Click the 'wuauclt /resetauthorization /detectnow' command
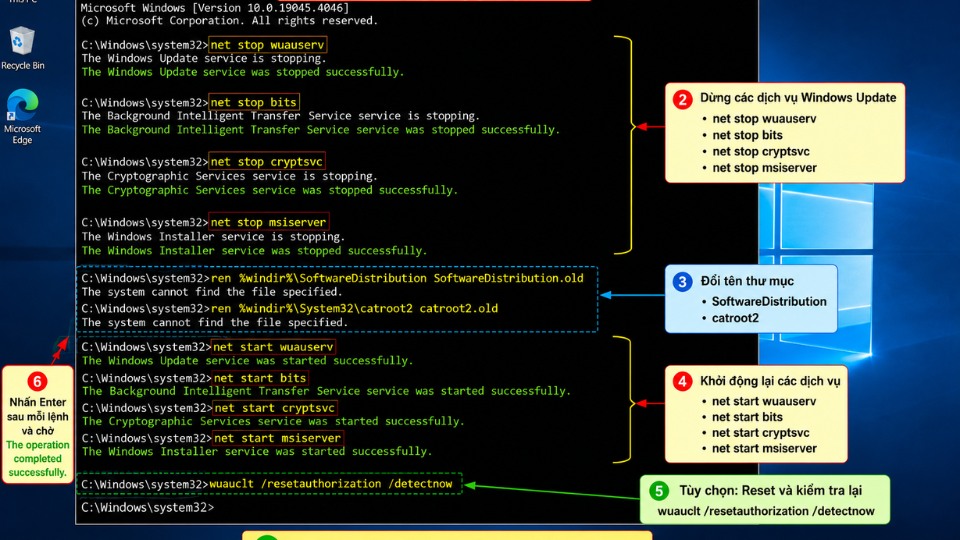 [x=331, y=484]
